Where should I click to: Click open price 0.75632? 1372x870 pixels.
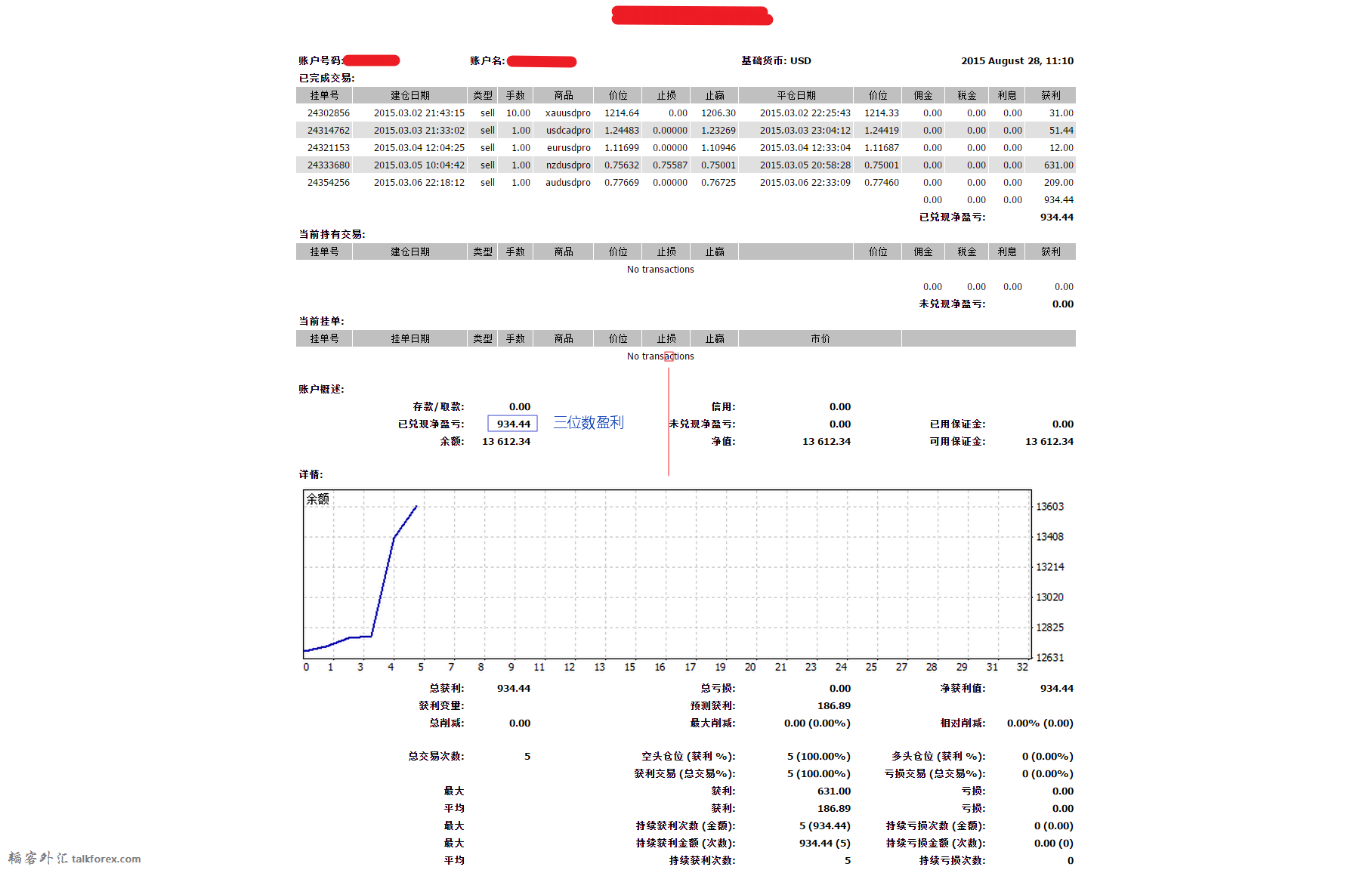pyautogui.click(x=621, y=165)
